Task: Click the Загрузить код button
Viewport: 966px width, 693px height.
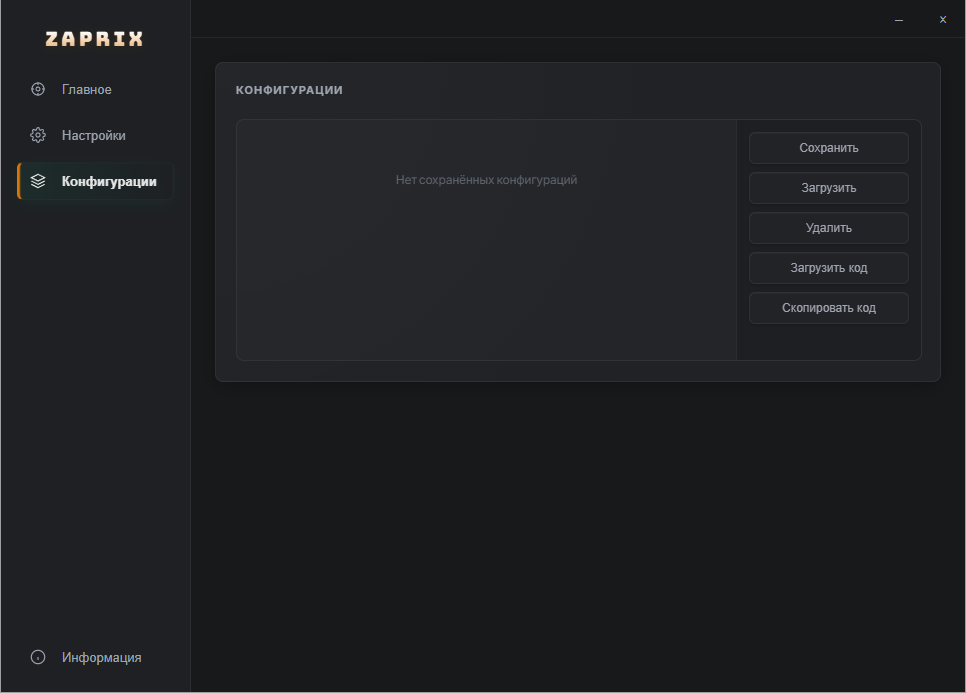Action: coord(829,268)
